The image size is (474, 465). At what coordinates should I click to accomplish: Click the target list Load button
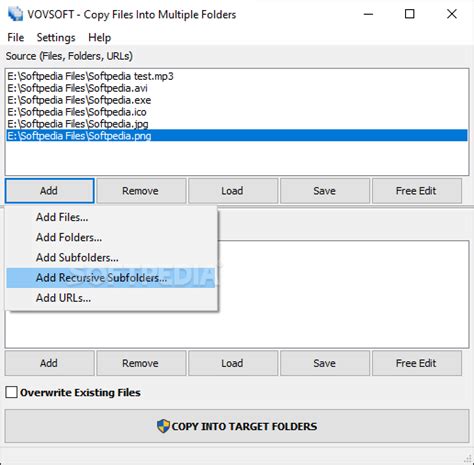[x=233, y=363]
